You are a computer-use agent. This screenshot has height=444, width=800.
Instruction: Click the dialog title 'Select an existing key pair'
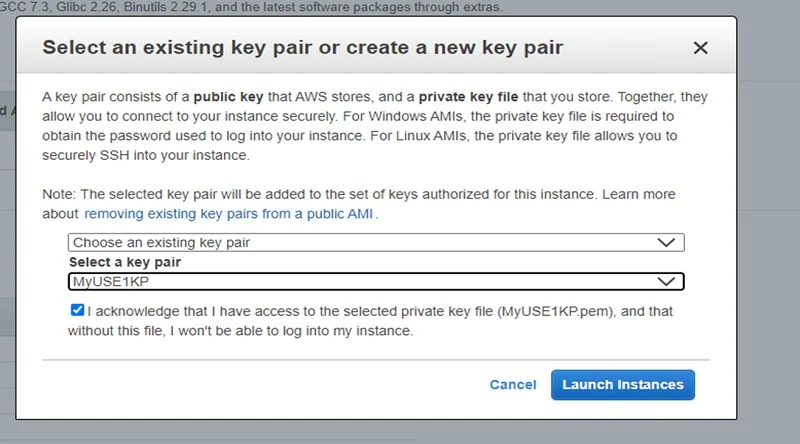click(303, 47)
